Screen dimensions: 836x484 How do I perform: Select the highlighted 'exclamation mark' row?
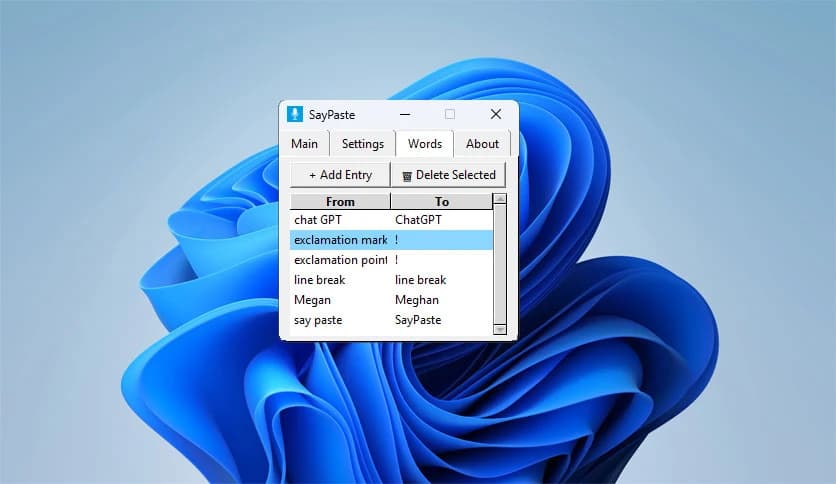click(x=391, y=240)
